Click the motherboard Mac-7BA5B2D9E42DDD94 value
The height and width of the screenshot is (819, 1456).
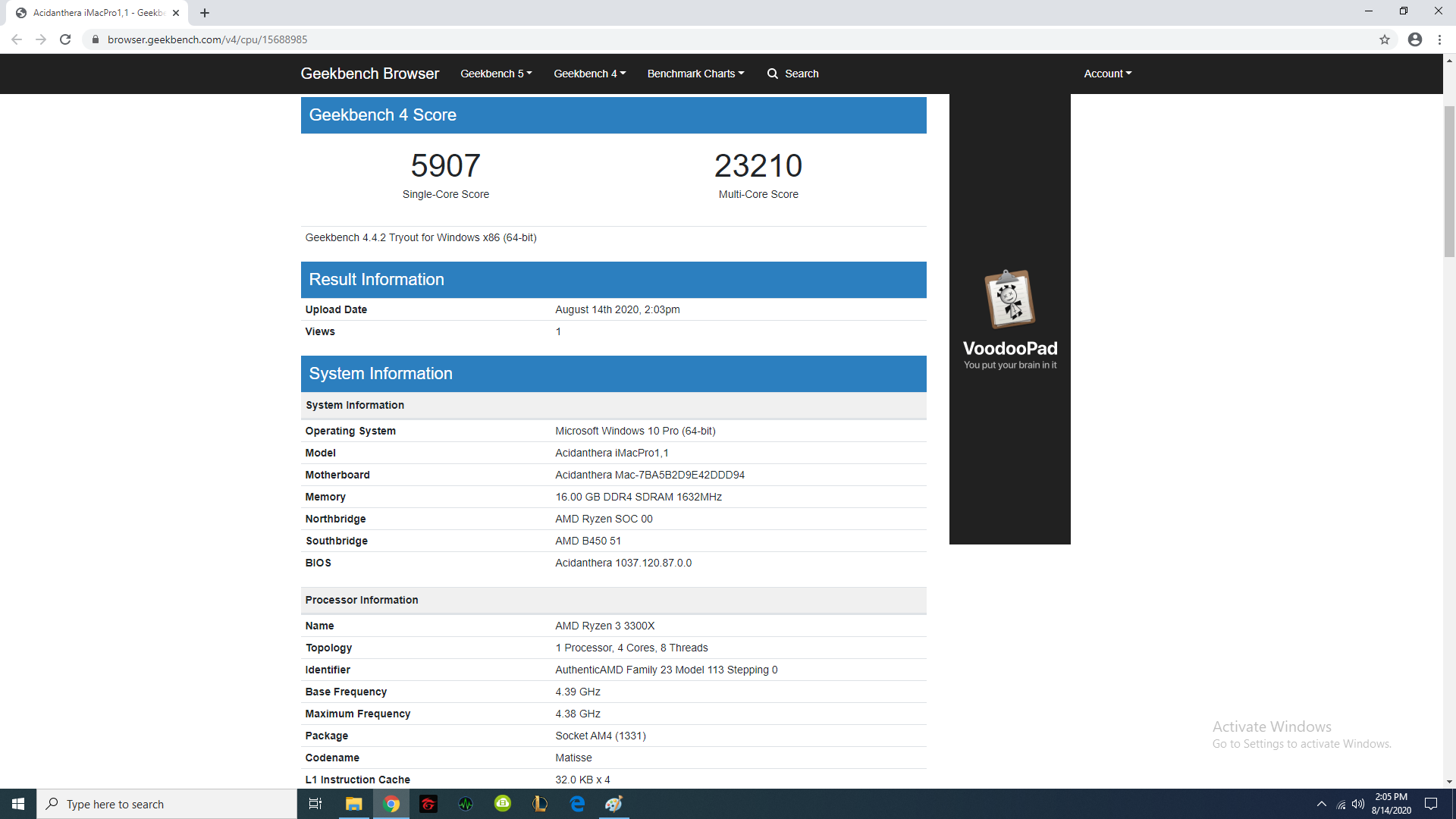click(x=649, y=475)
